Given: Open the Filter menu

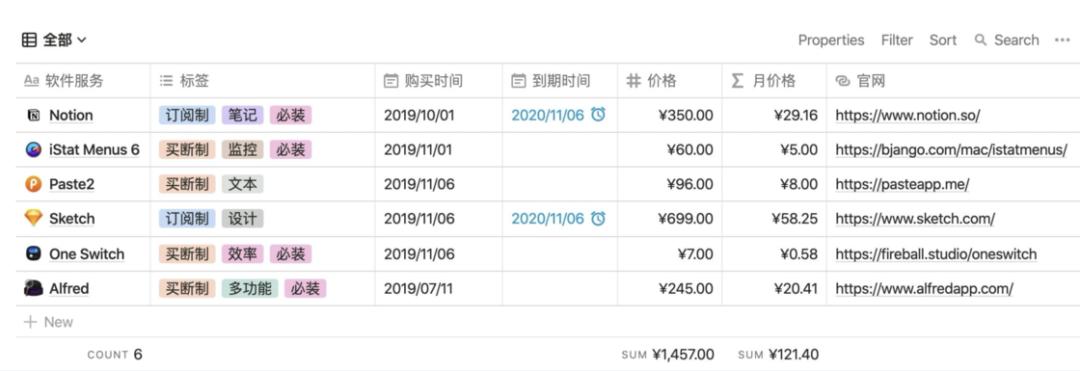Looking at the screenshot, I should pos(897,40).
